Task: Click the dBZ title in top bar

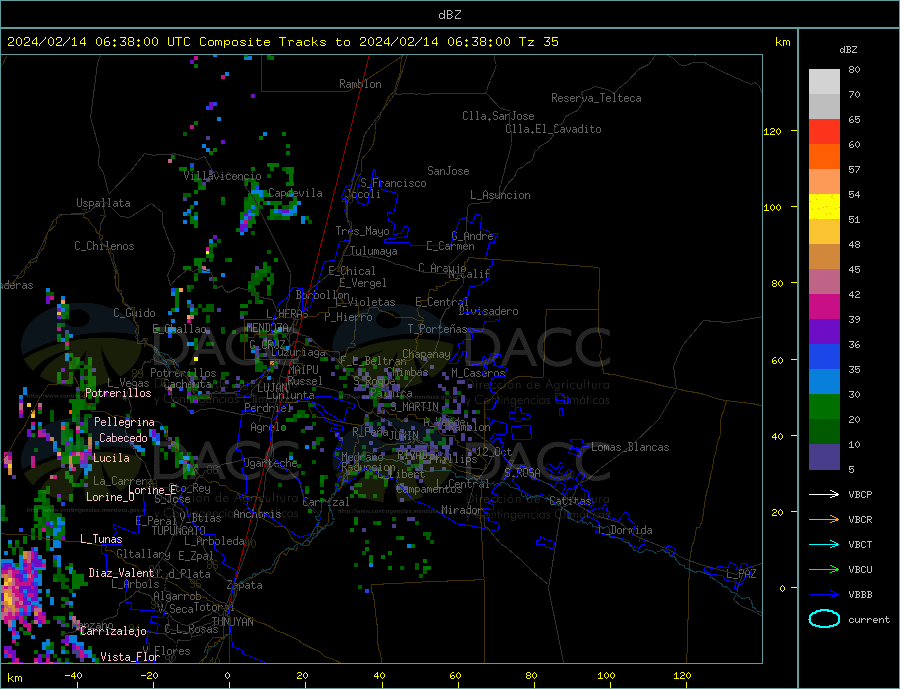Action: [x=449, y=15]
